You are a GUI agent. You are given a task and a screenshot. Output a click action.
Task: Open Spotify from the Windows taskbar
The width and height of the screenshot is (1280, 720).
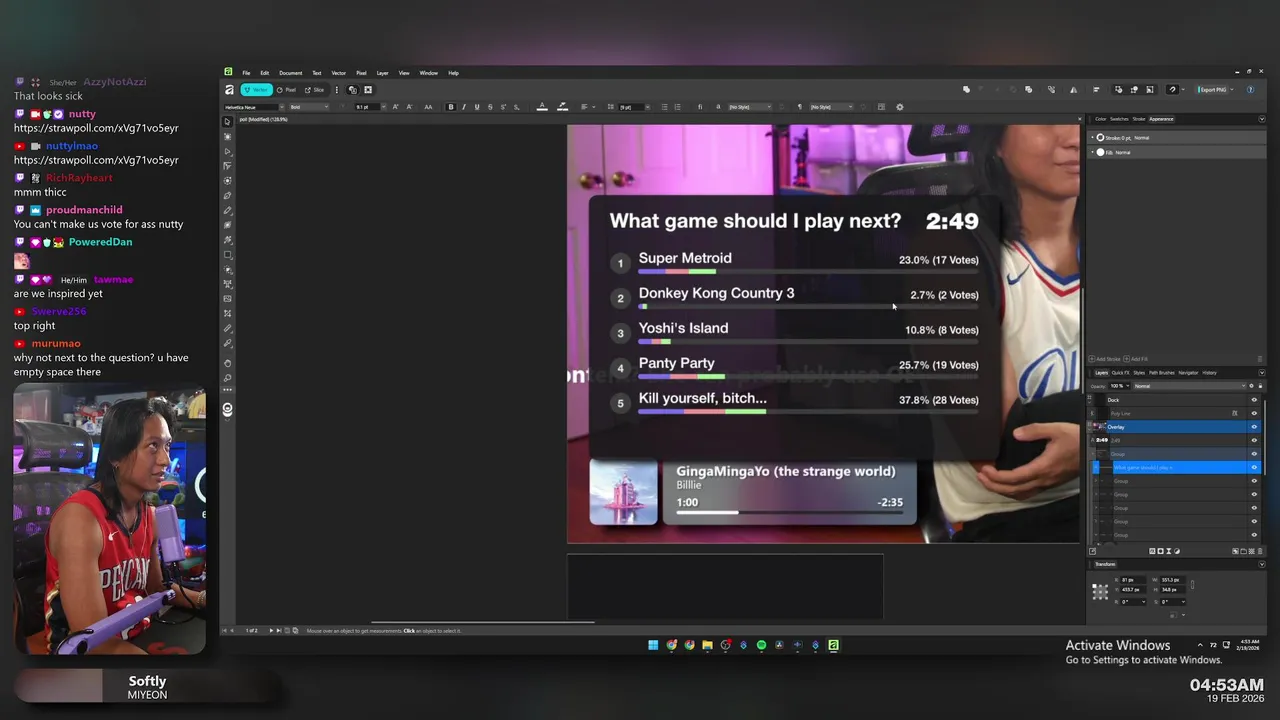[761, 645]
